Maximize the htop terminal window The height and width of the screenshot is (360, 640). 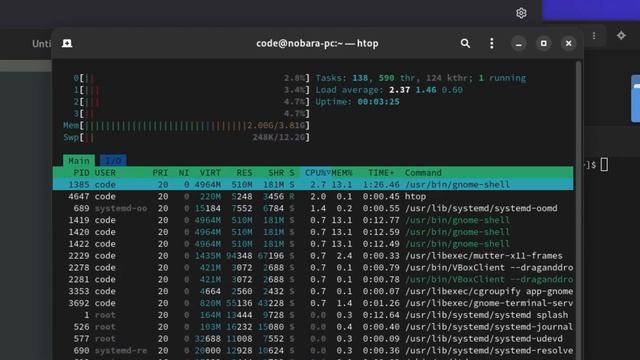pyautogui.click(x=544, y=43)
